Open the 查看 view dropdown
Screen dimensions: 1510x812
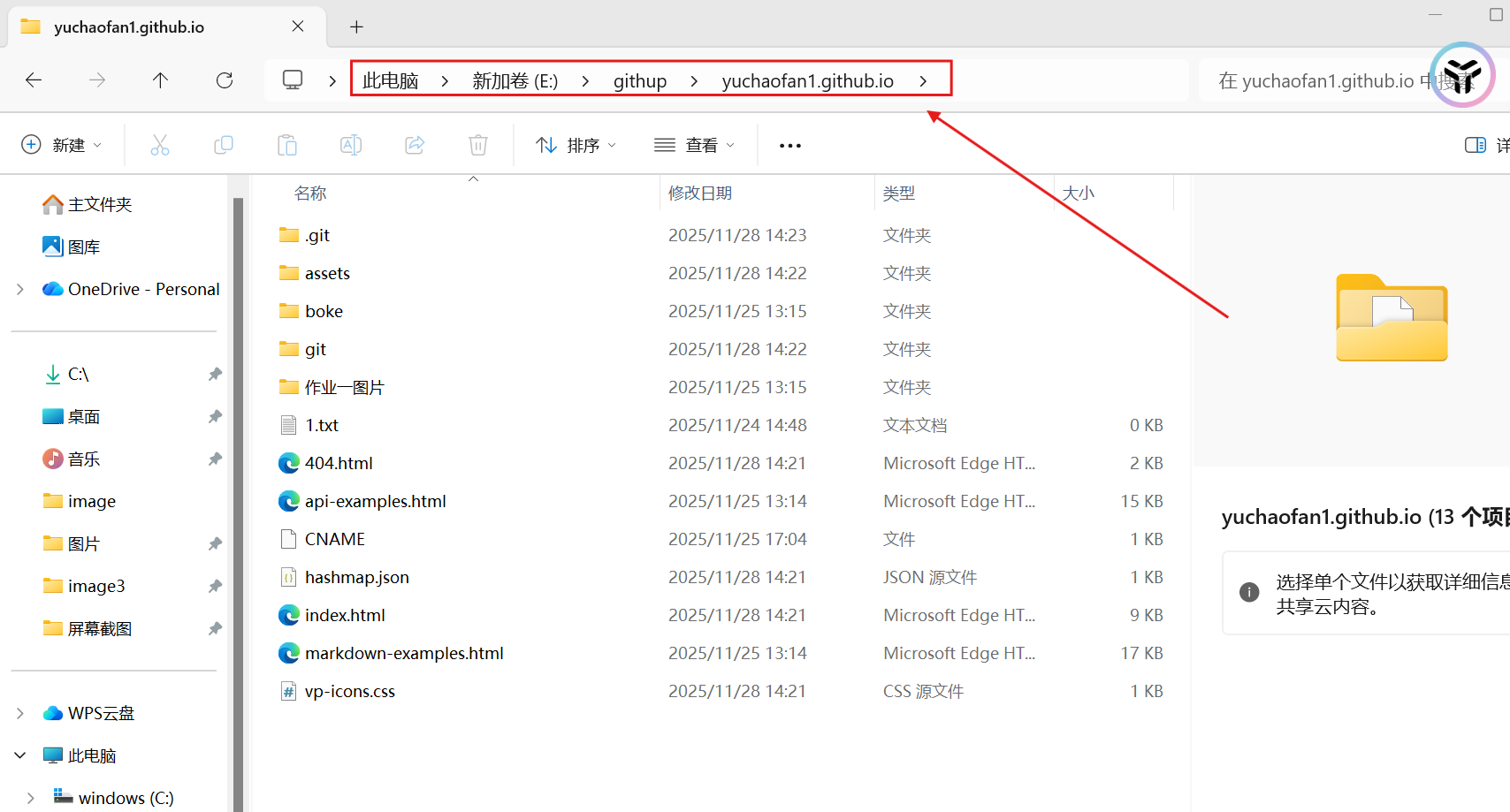click(x=695, y=145)
